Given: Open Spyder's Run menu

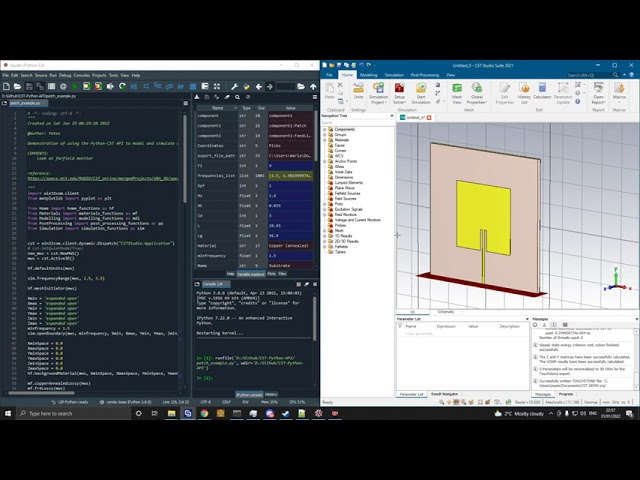Looking at the screenshot, I should pos(53,76).
